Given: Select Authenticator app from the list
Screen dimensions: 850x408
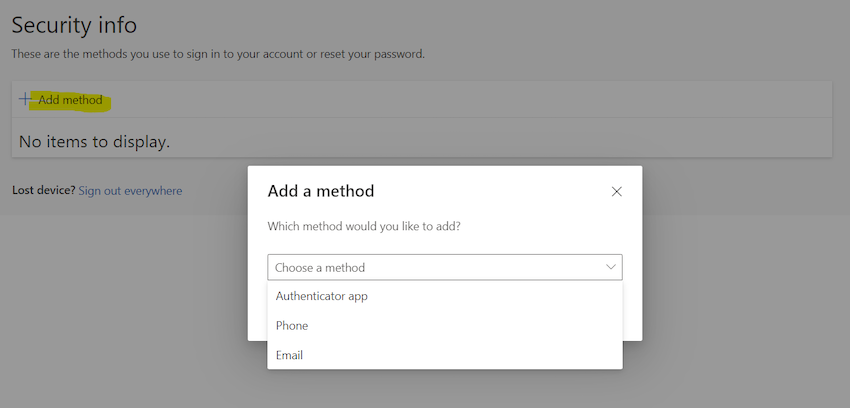Looking at the screenshot, I should click(x=321, y=296).
